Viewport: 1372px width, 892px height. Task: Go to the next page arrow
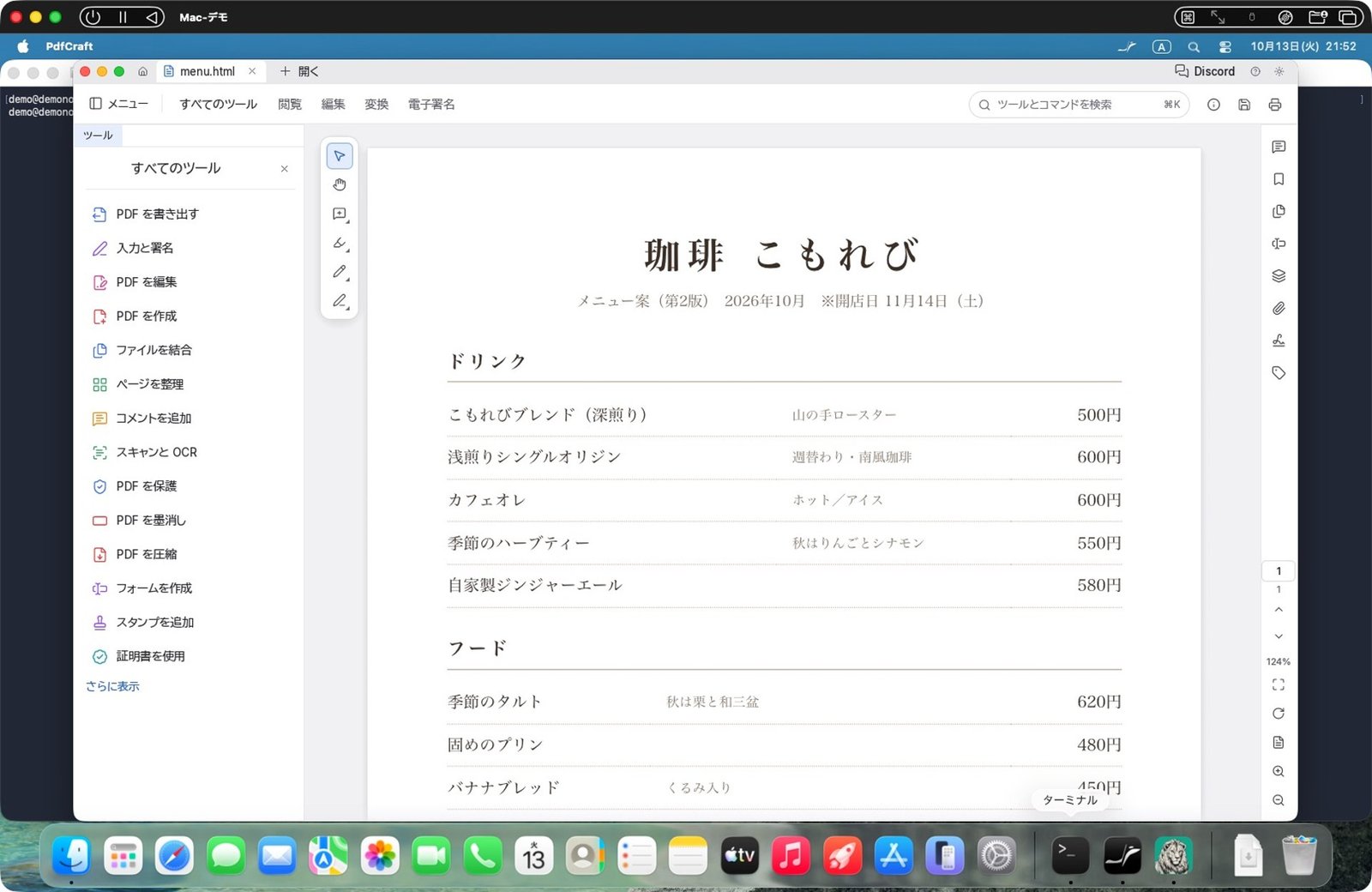click(1279, 636)
